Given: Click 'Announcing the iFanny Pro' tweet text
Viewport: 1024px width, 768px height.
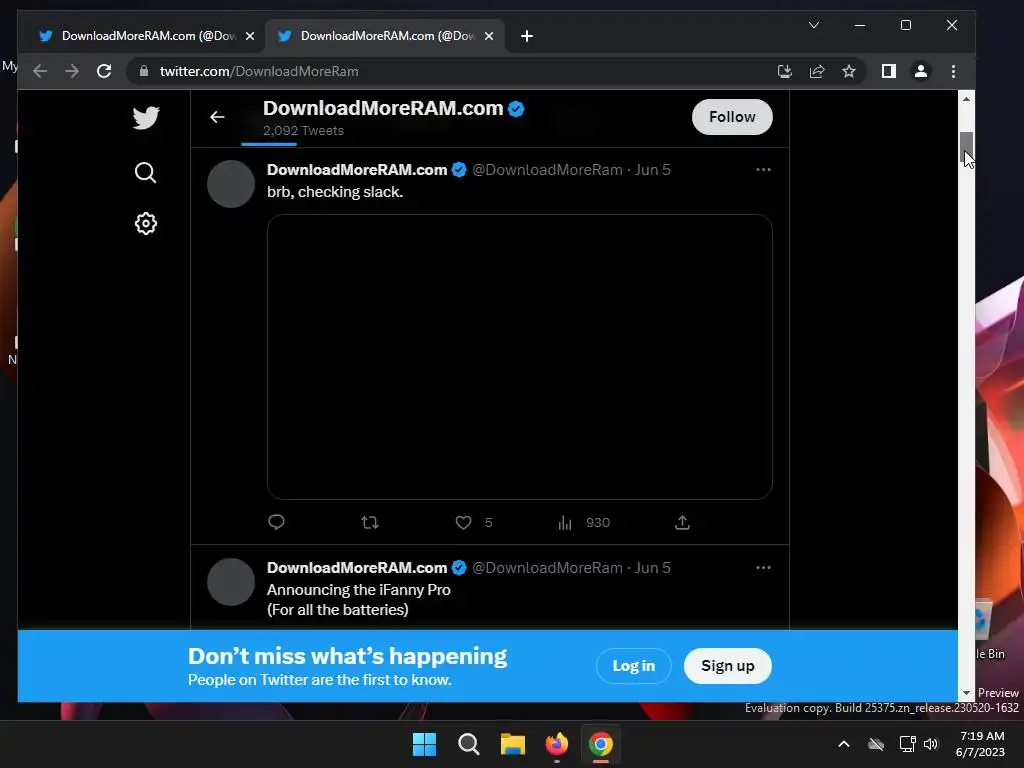Looking at the screenshot, I should (359, 590).
